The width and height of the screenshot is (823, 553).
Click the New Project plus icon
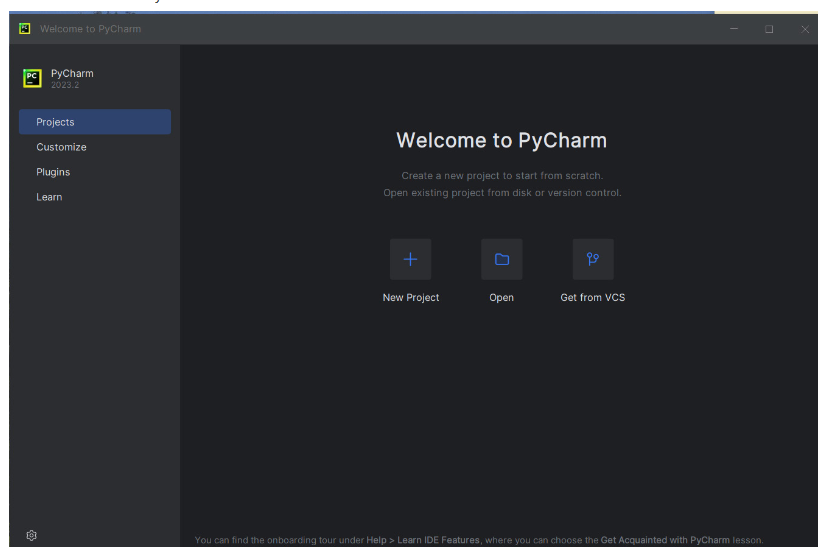pos(410,259)
